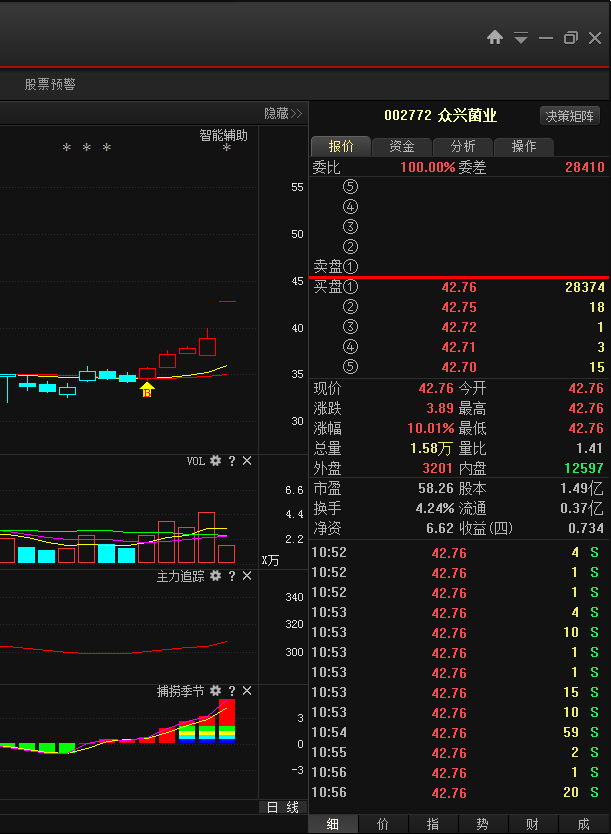The width and height of the screenshot is (611, 834).
Task: Switch to the 报价 tab
Action: click(x=341, y=146)
